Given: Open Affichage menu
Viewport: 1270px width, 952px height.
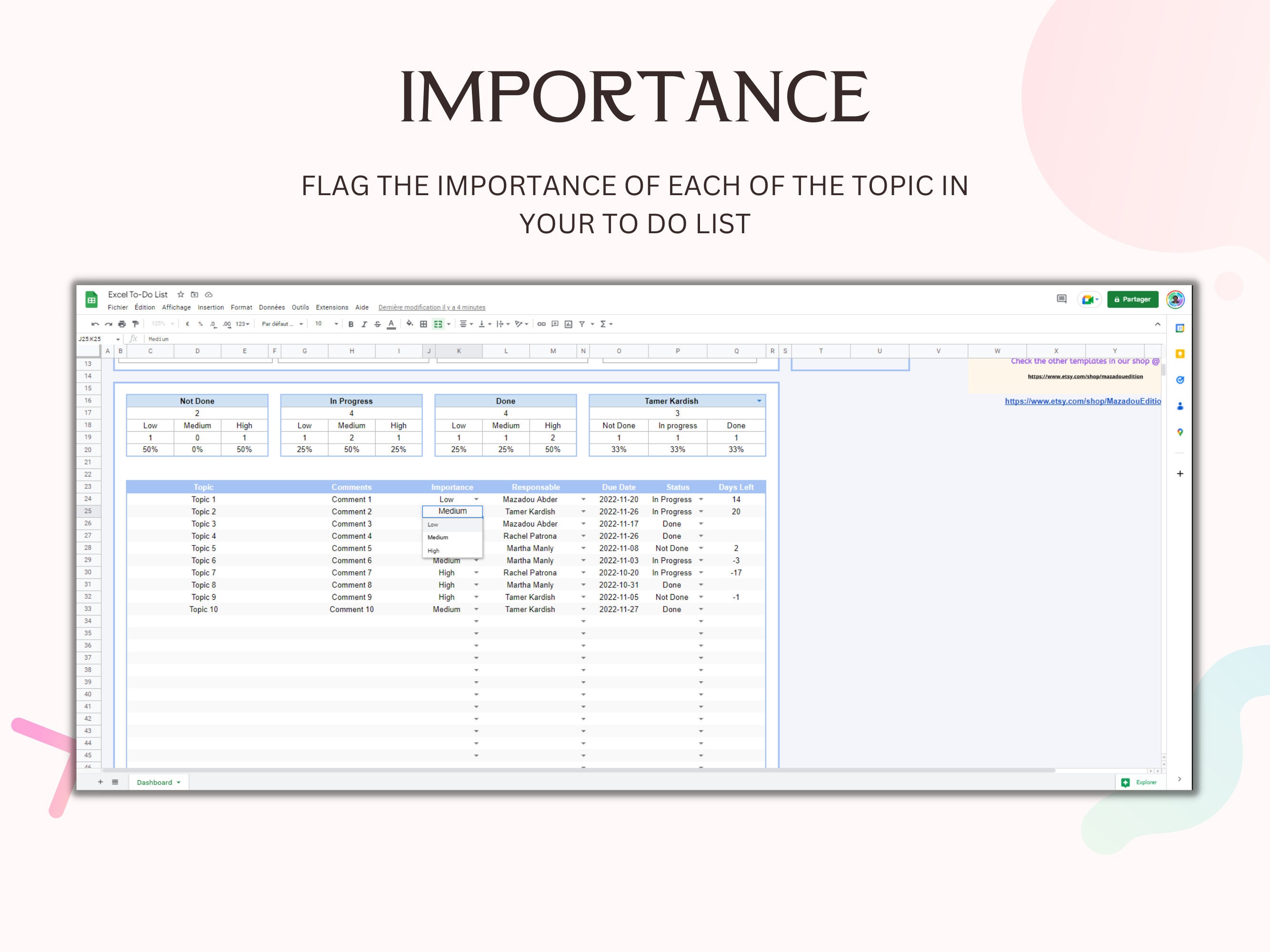Looking at the screenshot, I should (176, 307).
